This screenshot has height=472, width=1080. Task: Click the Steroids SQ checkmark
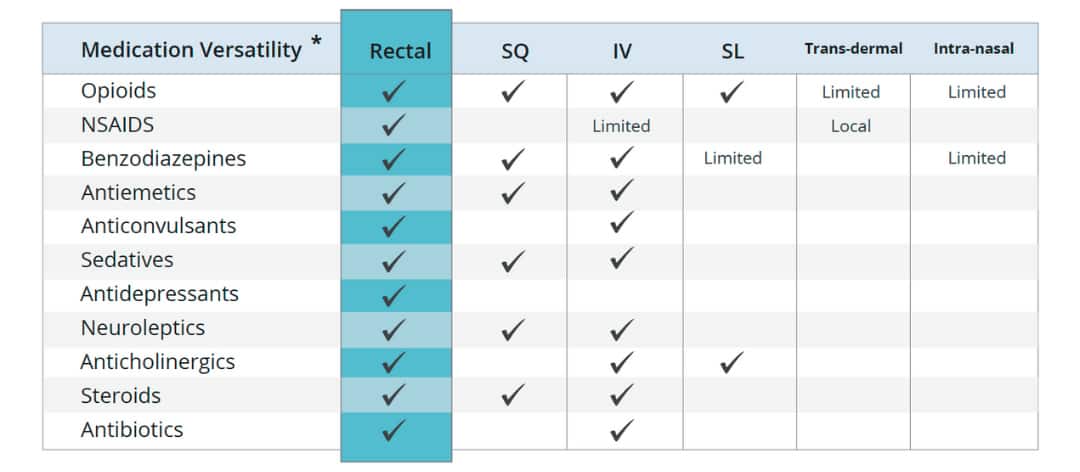[513, 396]
